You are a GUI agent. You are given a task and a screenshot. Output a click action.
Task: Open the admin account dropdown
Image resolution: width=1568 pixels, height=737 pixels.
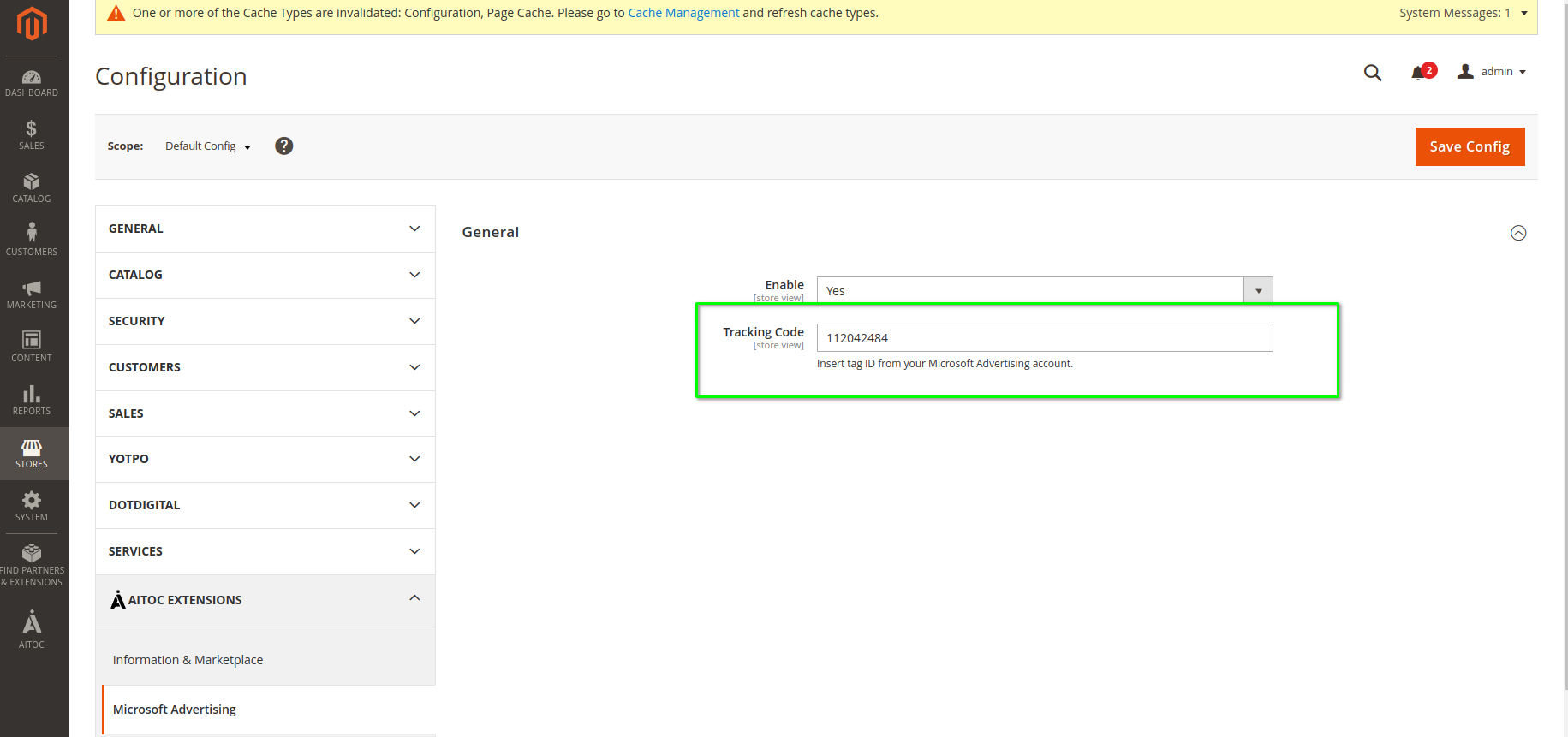coord(1493,72)
